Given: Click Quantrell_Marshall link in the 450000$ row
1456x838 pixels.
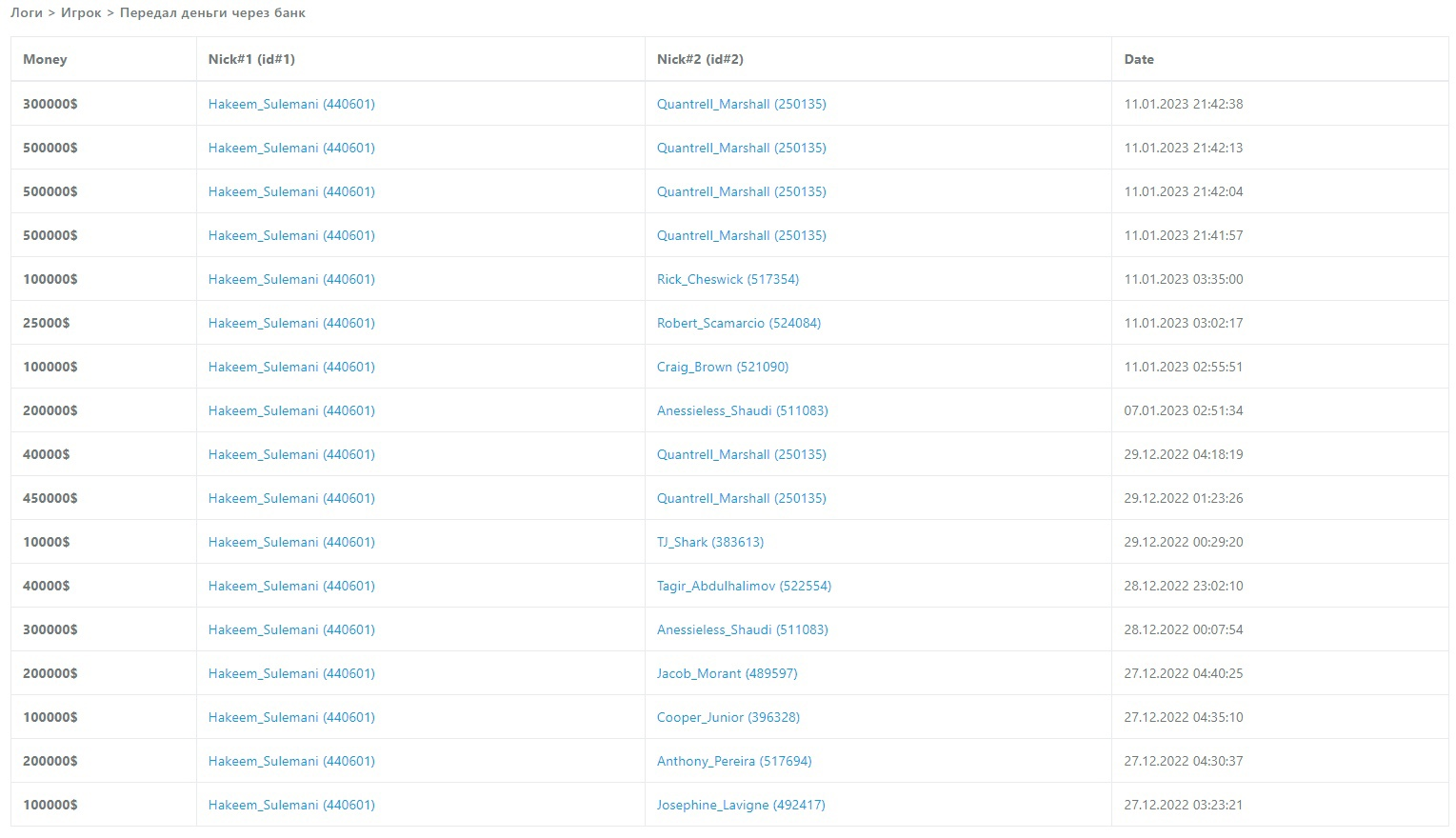Looking at the screenshot, I should pos(741,498).
